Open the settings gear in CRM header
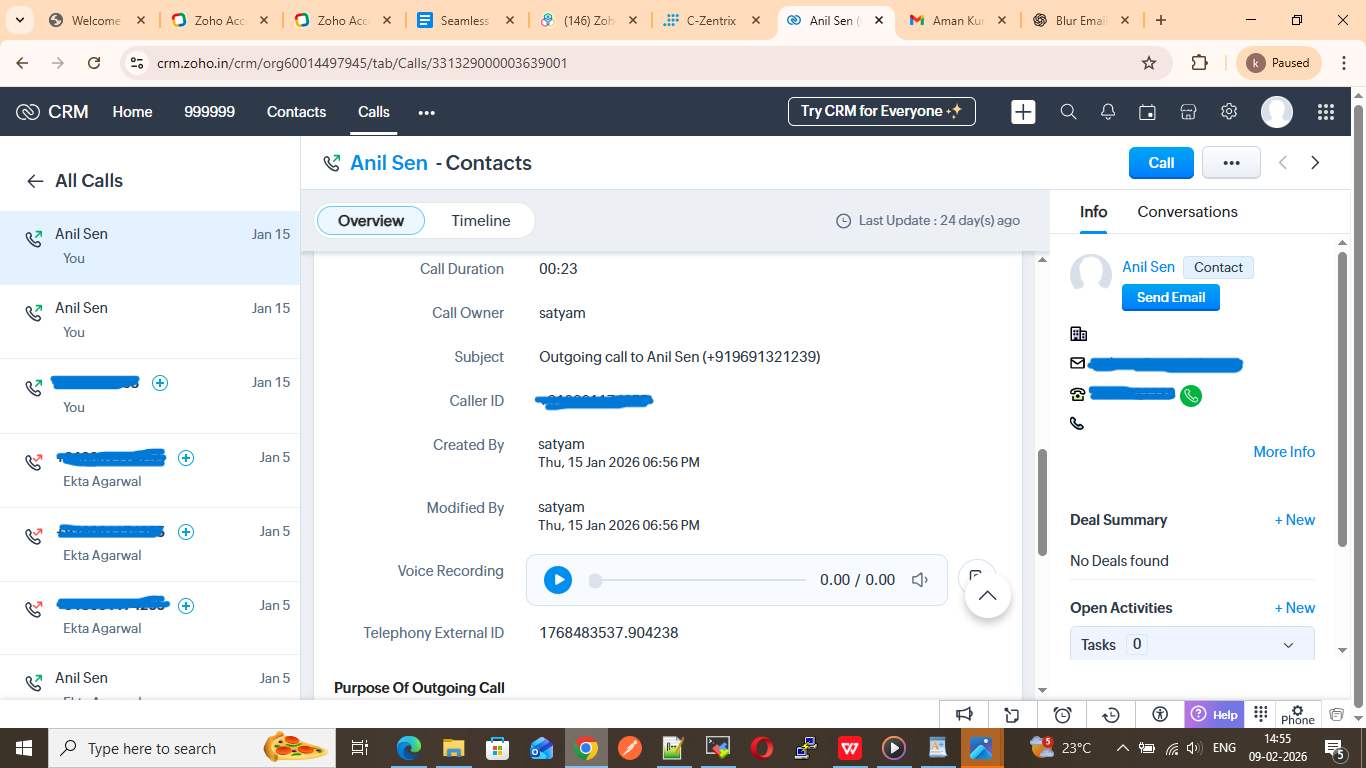This screenshot has width=1366, height=768. (x=1229, y=112)
